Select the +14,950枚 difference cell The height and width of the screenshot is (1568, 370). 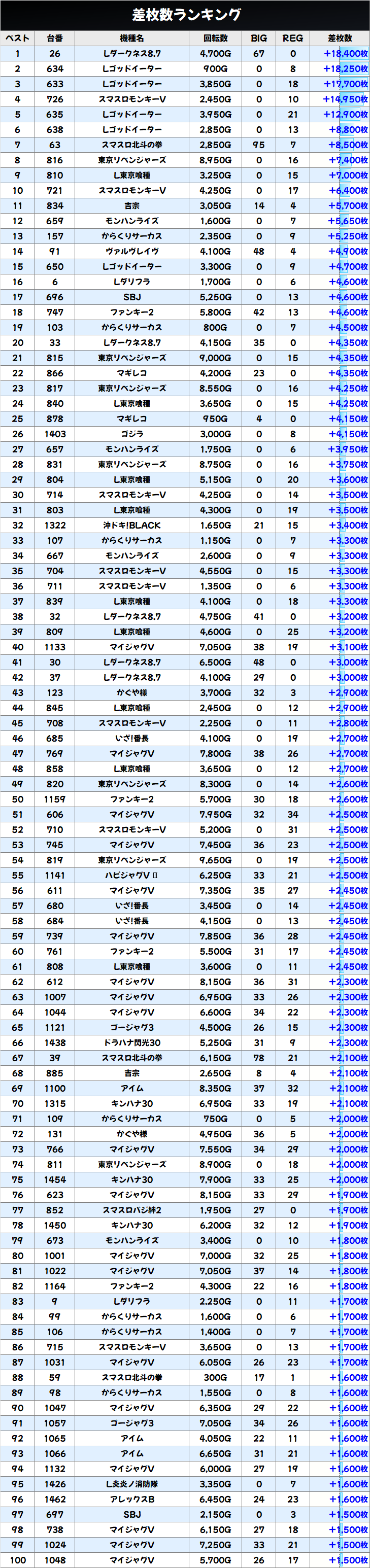[x=340, y=99]
